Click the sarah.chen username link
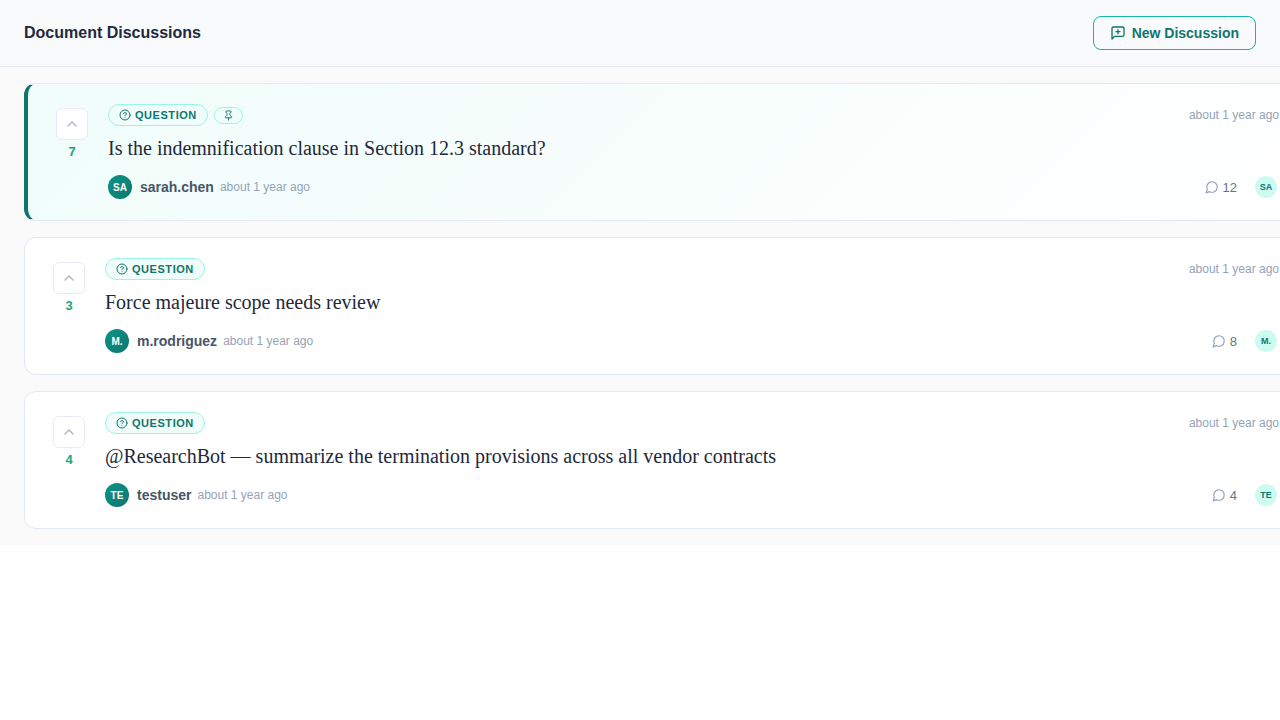The image size is (1280, 720). 177,187
